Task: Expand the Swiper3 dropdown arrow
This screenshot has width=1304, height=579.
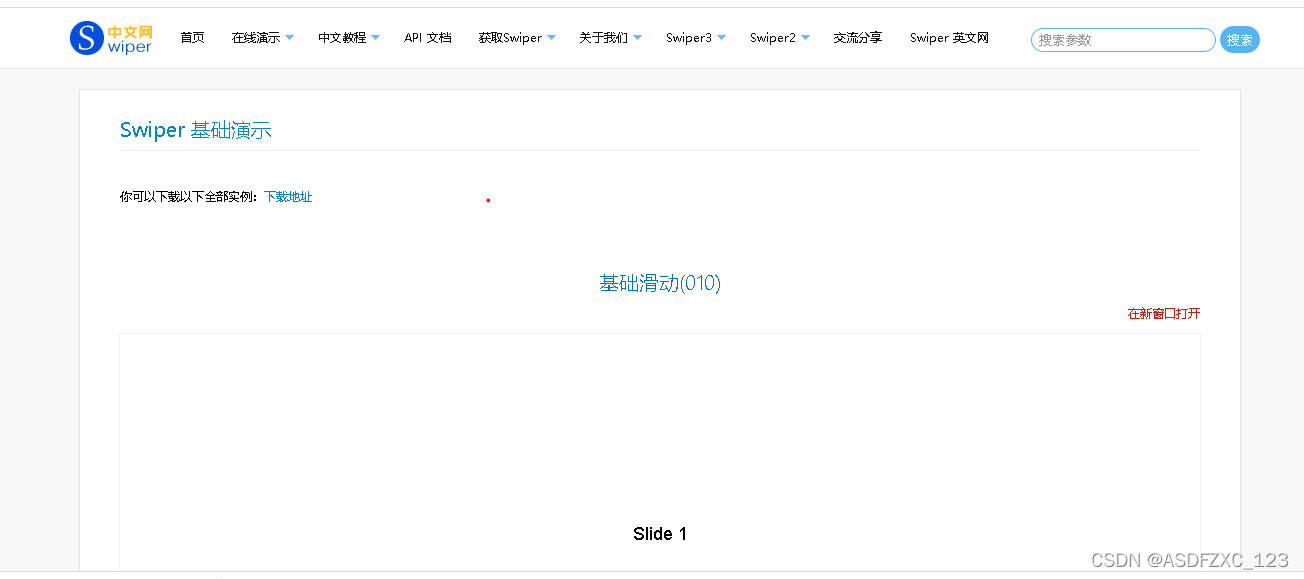Action: point(721,38)
